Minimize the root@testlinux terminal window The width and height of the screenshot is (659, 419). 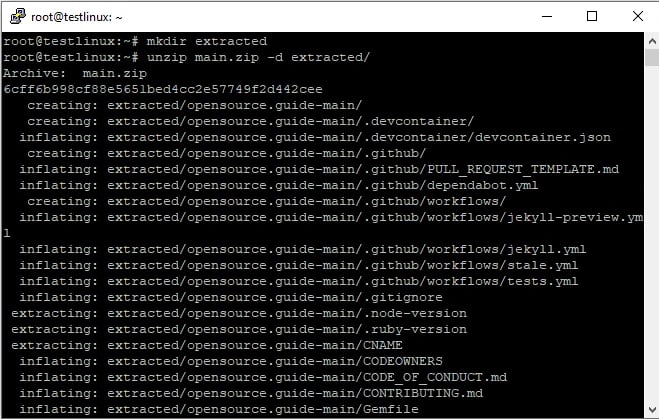[546, 16]
